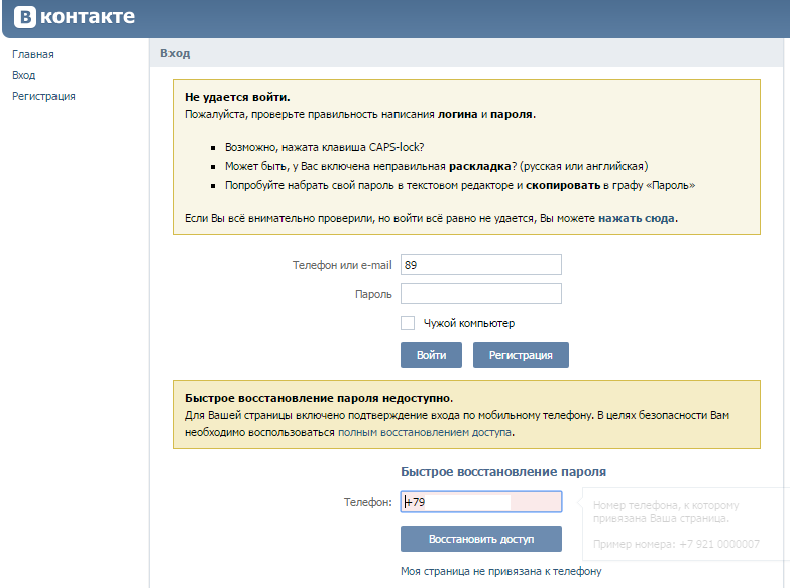The height and width of the screenshot is (588, 790).
Task: Click the VKontakte logo in the header
Action: (x=75, y=17)
